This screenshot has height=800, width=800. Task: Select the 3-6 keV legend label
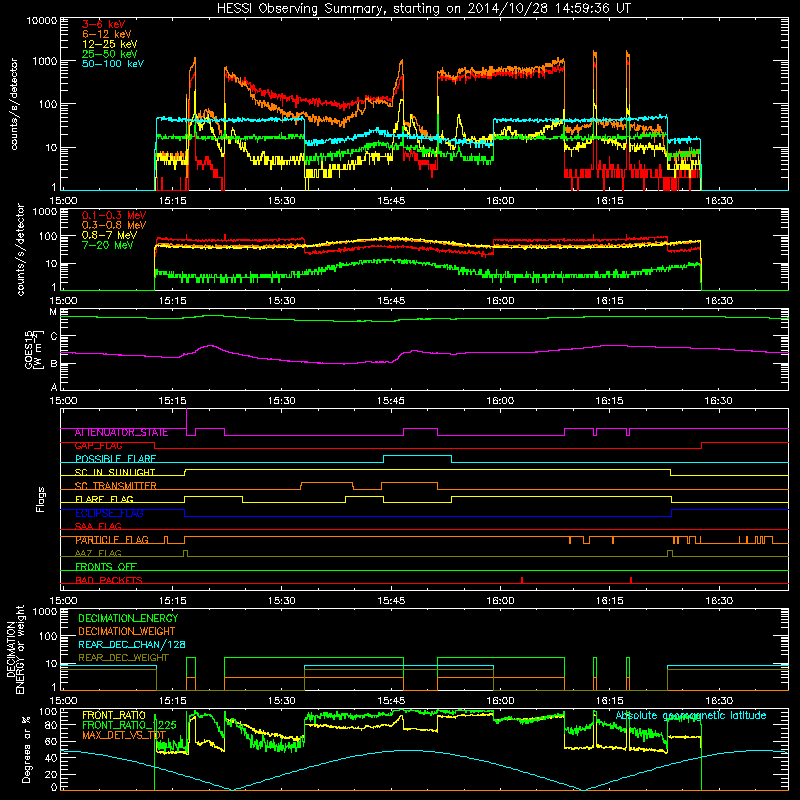click(x=104, y=24)
